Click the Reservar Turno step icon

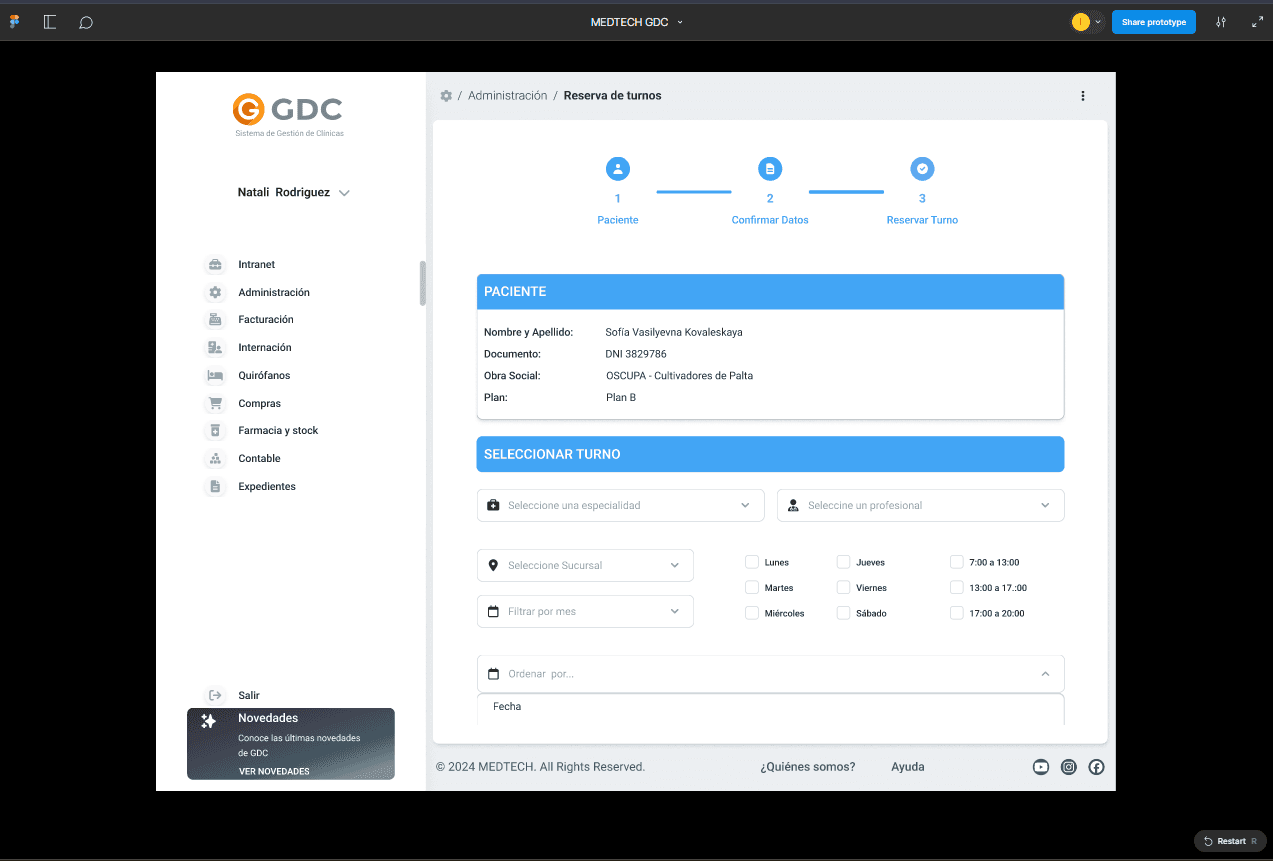(x=922, y=169)
